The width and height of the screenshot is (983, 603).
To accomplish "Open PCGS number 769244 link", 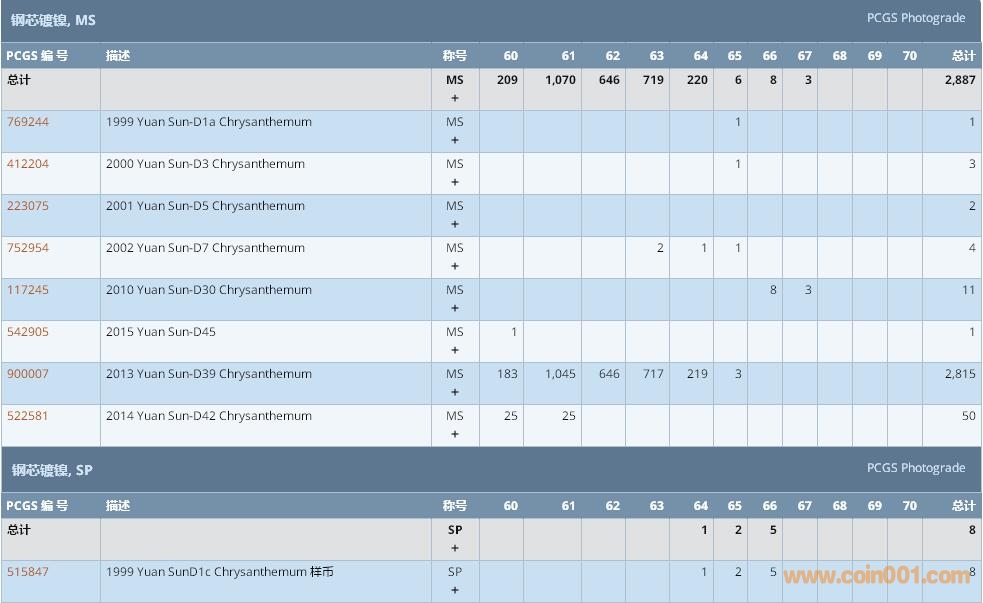I will tap(28, 122).
